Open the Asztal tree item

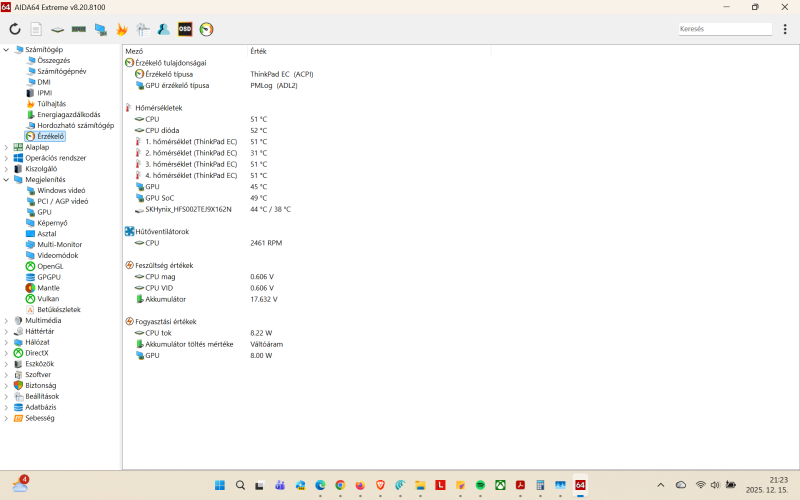click(x=47, y=234)
